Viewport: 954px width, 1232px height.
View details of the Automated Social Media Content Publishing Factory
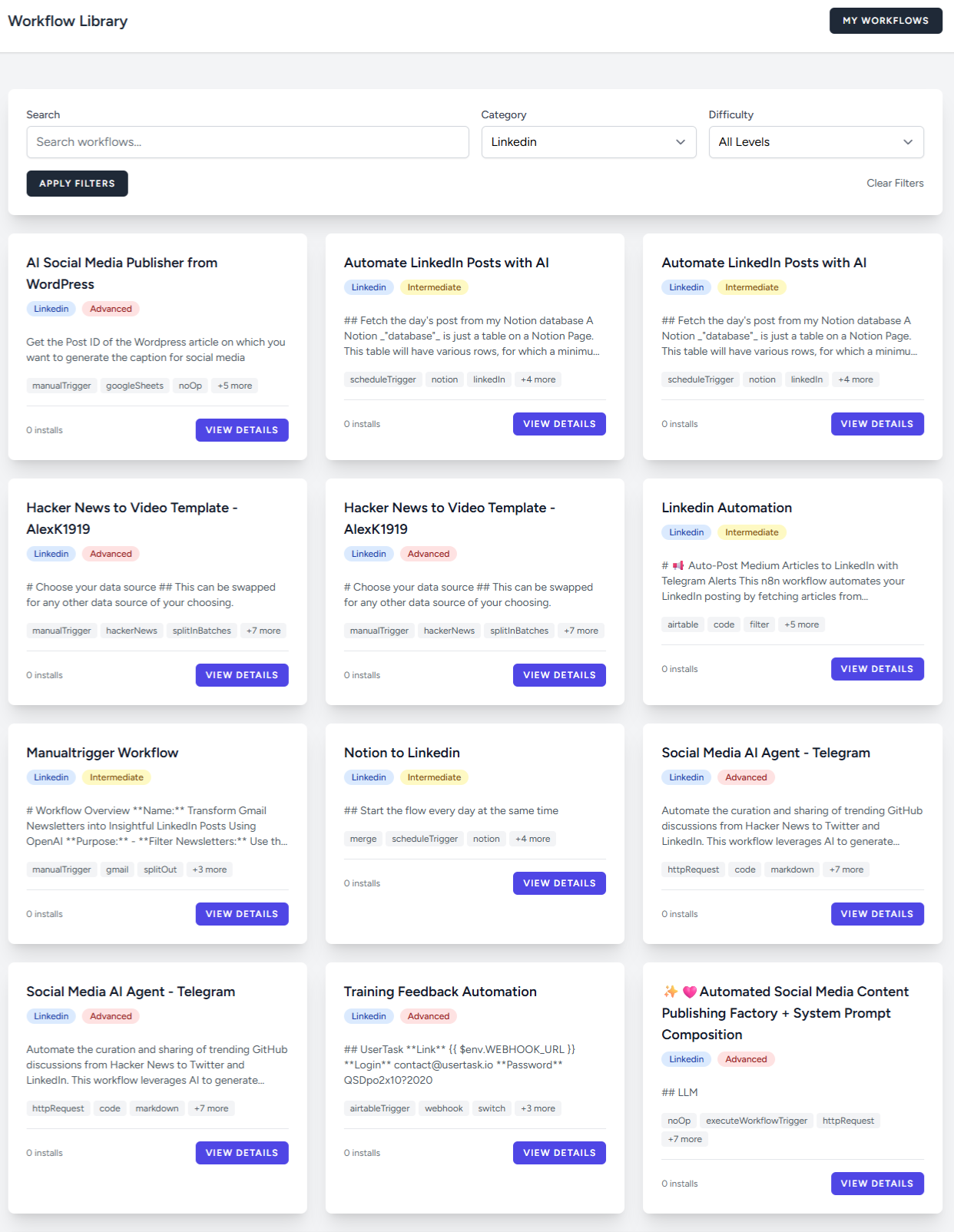(877, 1183)
